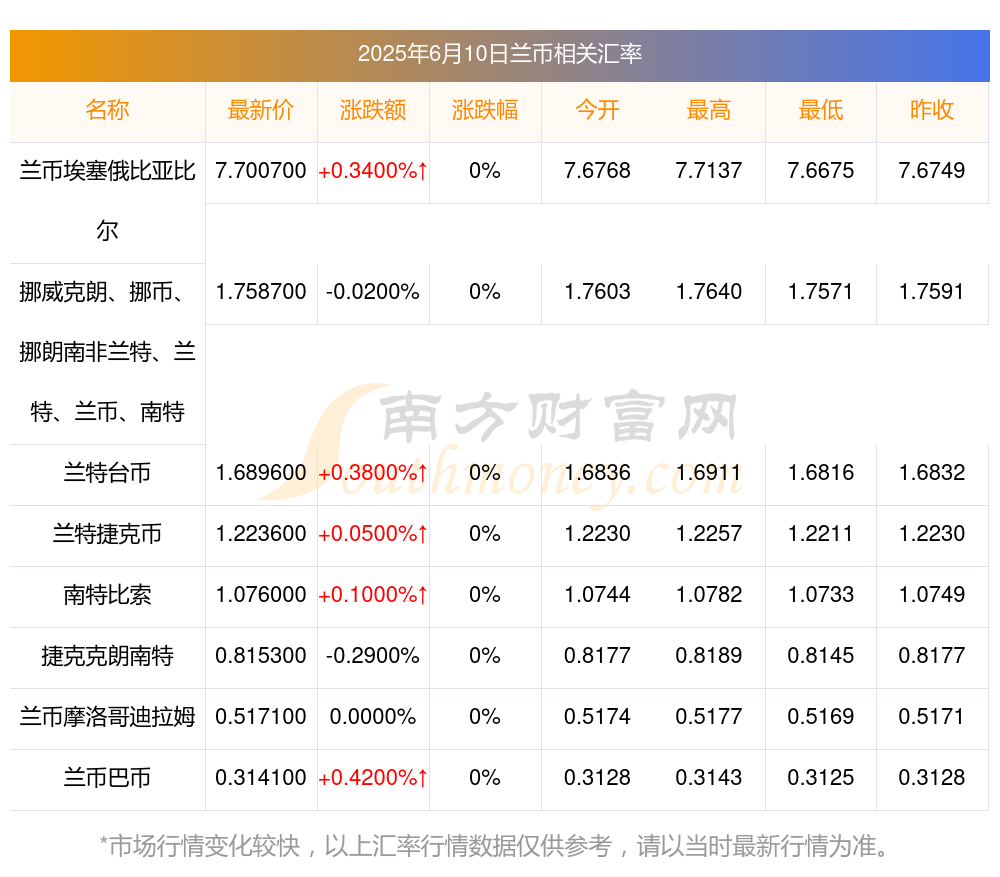Select the 昨收 column header

click(932, 110)
